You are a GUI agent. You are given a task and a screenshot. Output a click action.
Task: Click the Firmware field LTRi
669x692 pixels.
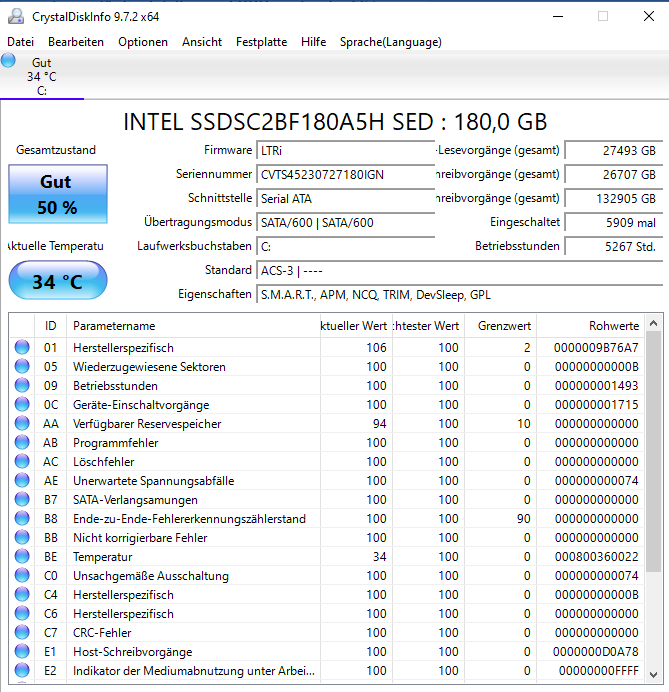[x=346, y=150]
